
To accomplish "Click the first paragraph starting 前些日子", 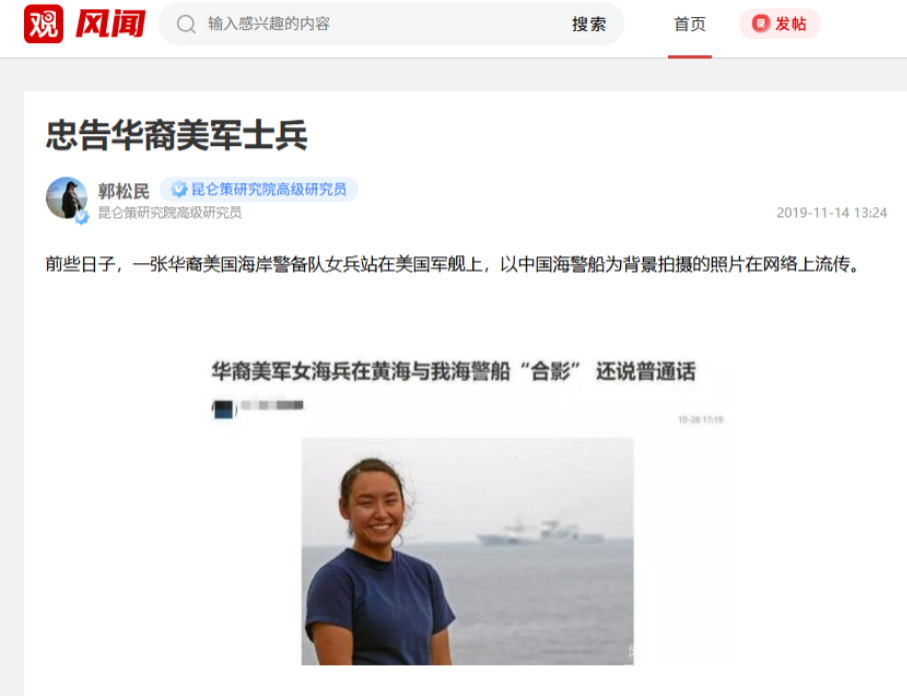I will pos(454,264).
